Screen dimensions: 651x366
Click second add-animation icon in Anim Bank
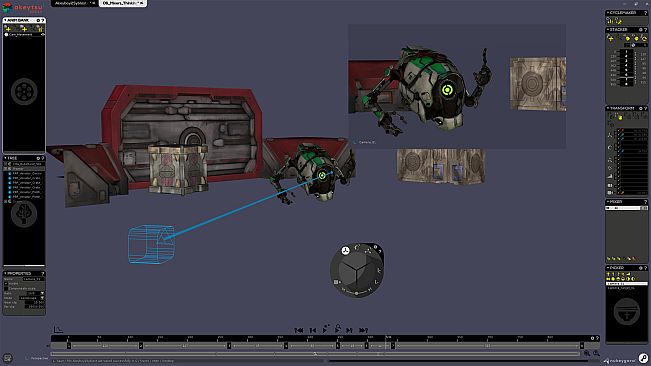[x=24, y=29]
